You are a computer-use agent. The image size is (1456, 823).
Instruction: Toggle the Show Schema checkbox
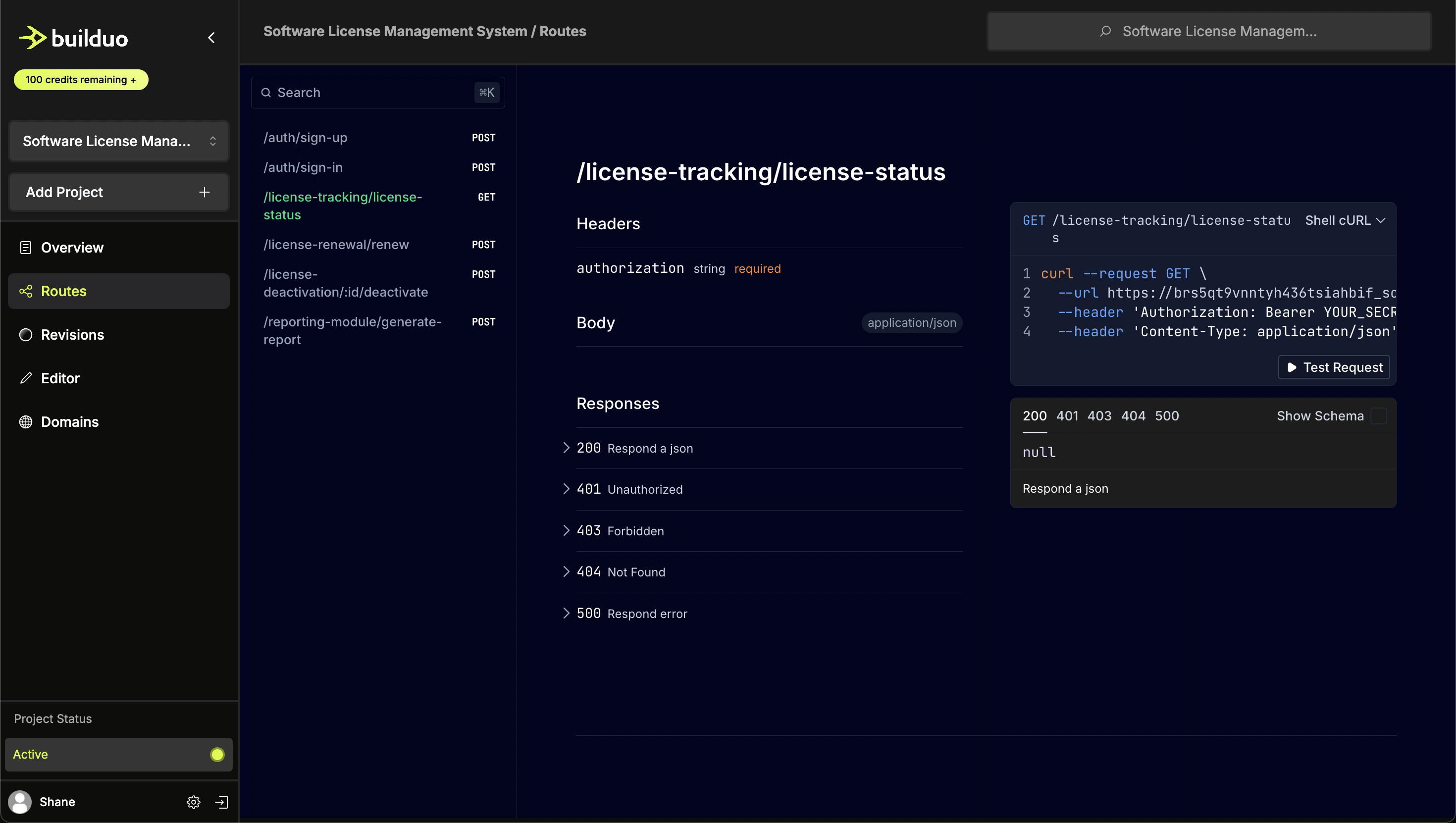[x=1379, y=416]
